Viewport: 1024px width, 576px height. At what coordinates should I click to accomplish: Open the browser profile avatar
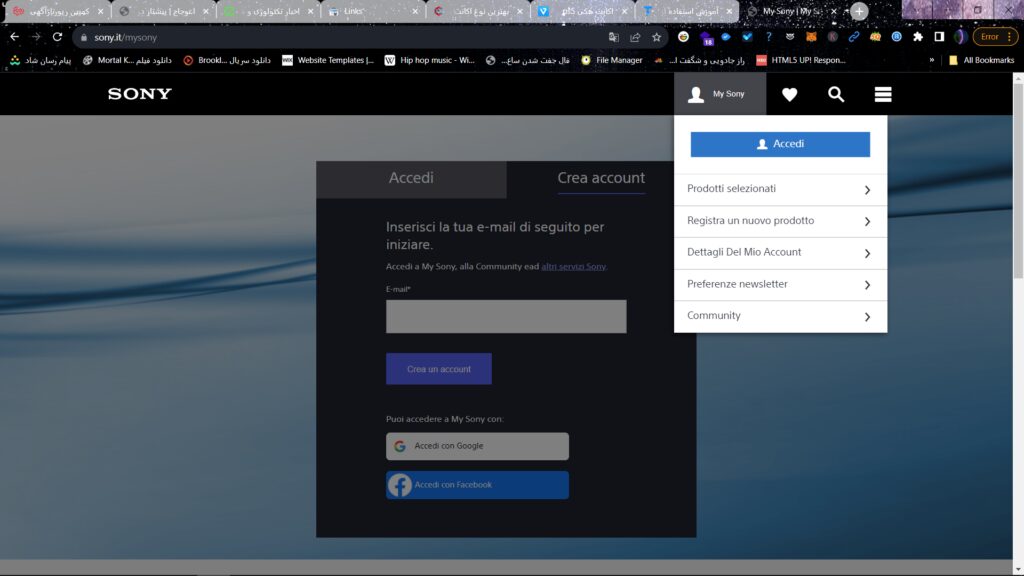(x=960, y=37)
